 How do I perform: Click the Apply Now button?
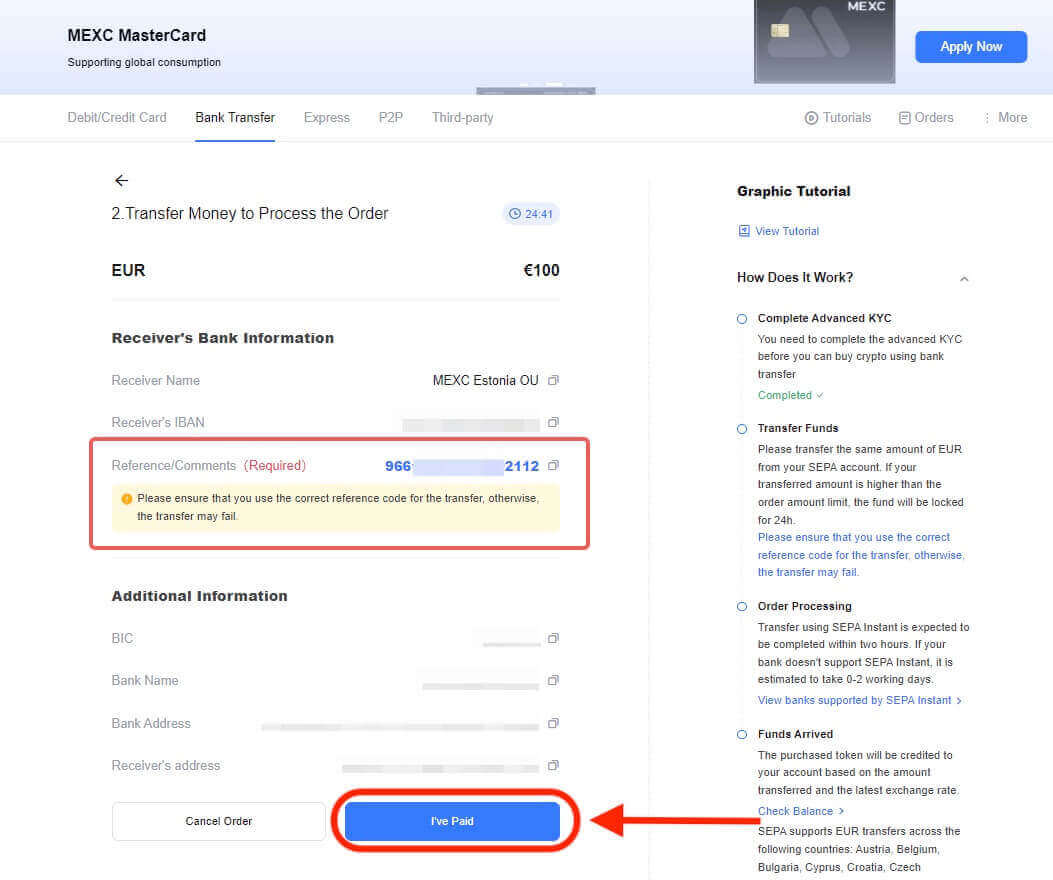tap(970, 47)
